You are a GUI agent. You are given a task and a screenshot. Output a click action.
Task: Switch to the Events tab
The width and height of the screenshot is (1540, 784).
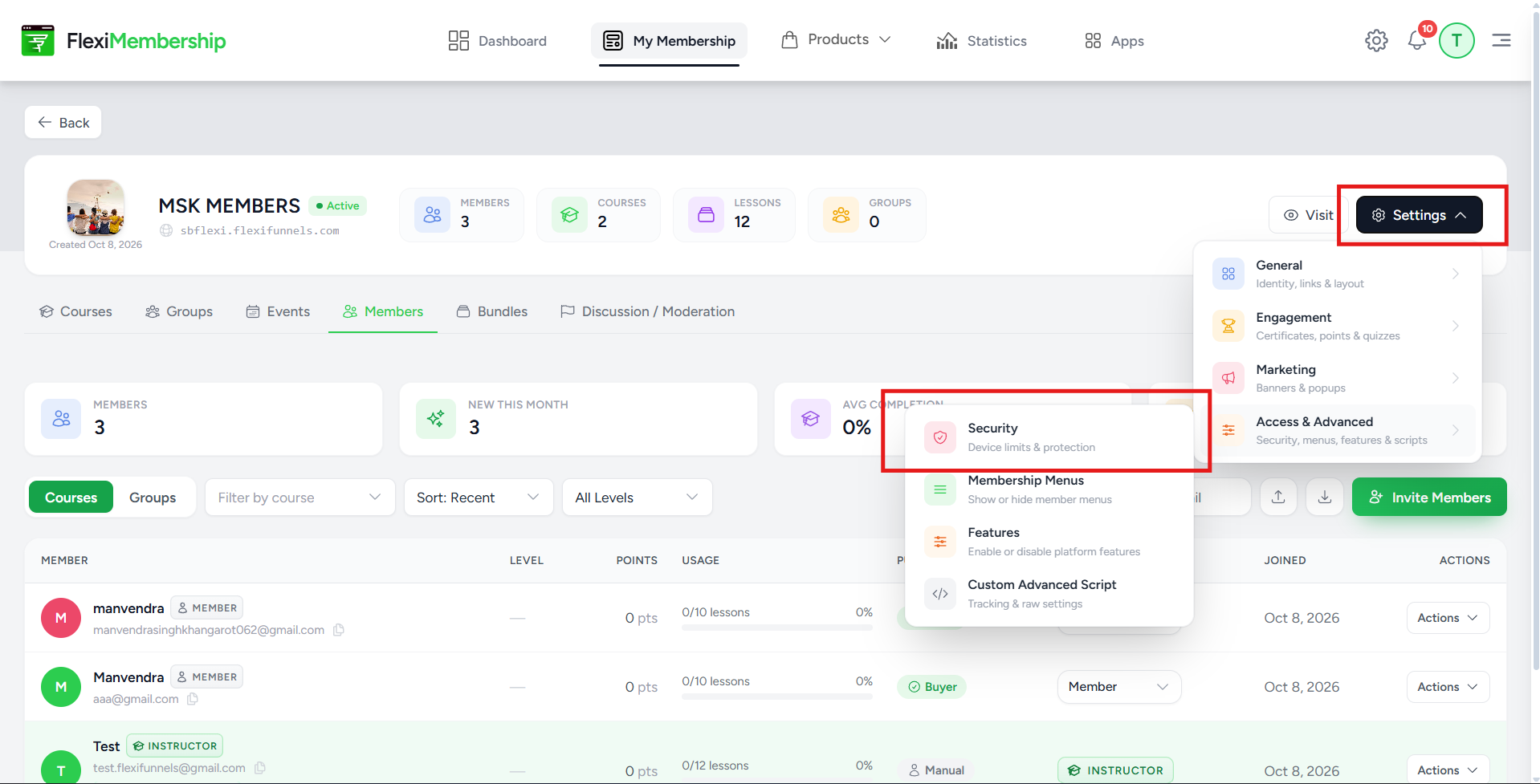coord(278,311)
